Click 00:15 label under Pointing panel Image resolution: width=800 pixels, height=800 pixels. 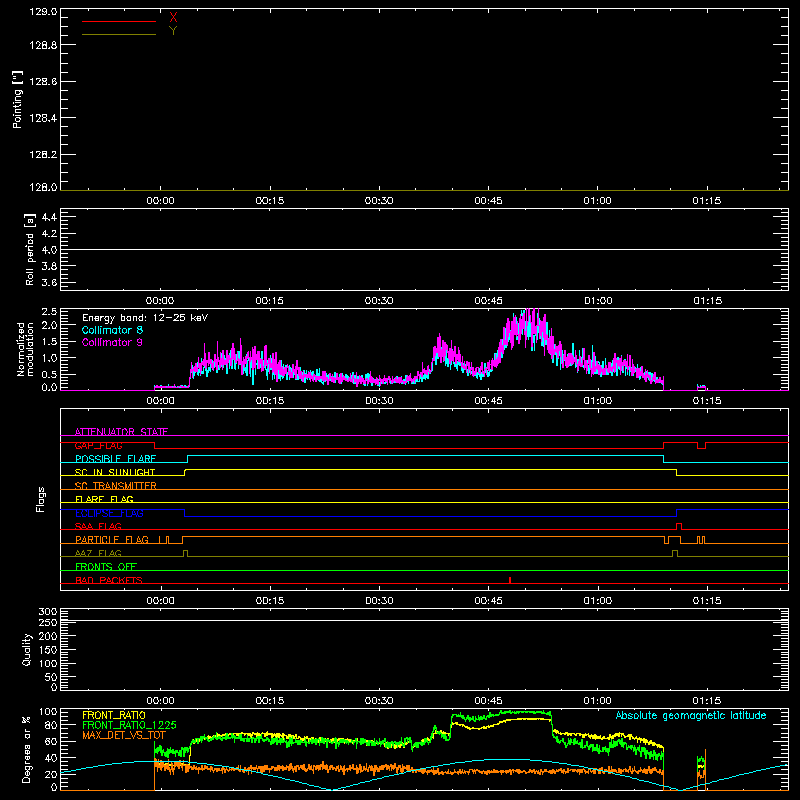coord(269,201)
